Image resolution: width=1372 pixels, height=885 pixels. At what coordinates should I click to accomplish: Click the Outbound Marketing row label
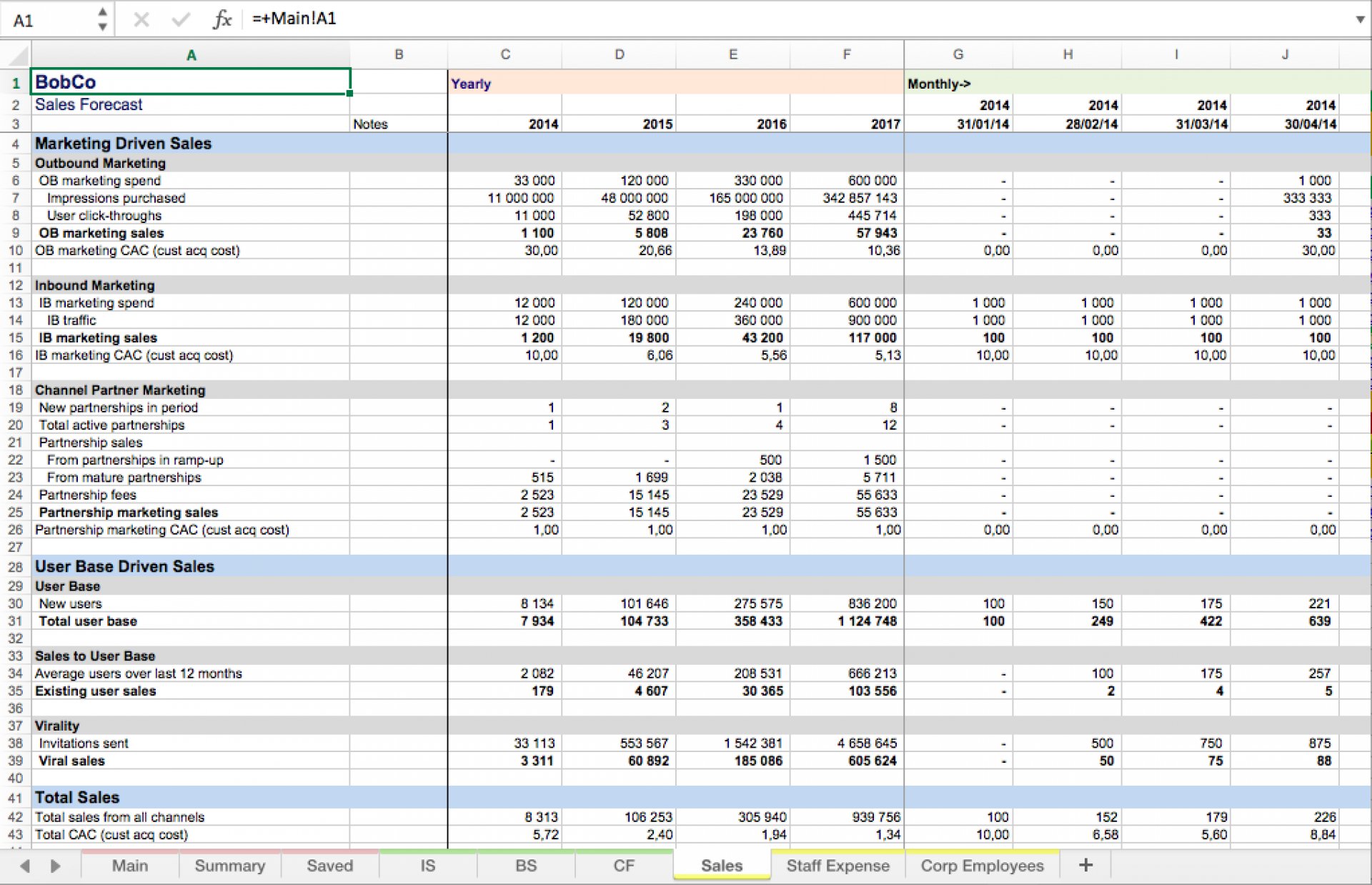pos(100,163)
